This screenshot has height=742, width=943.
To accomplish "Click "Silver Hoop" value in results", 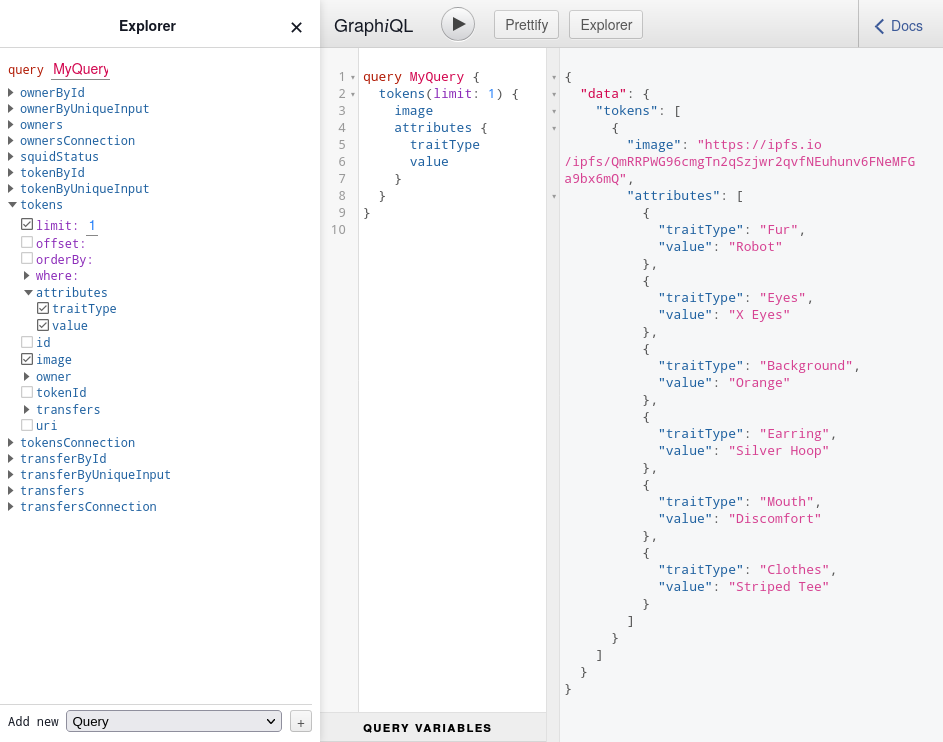I will pyautogui.click(x=779, y=450).
